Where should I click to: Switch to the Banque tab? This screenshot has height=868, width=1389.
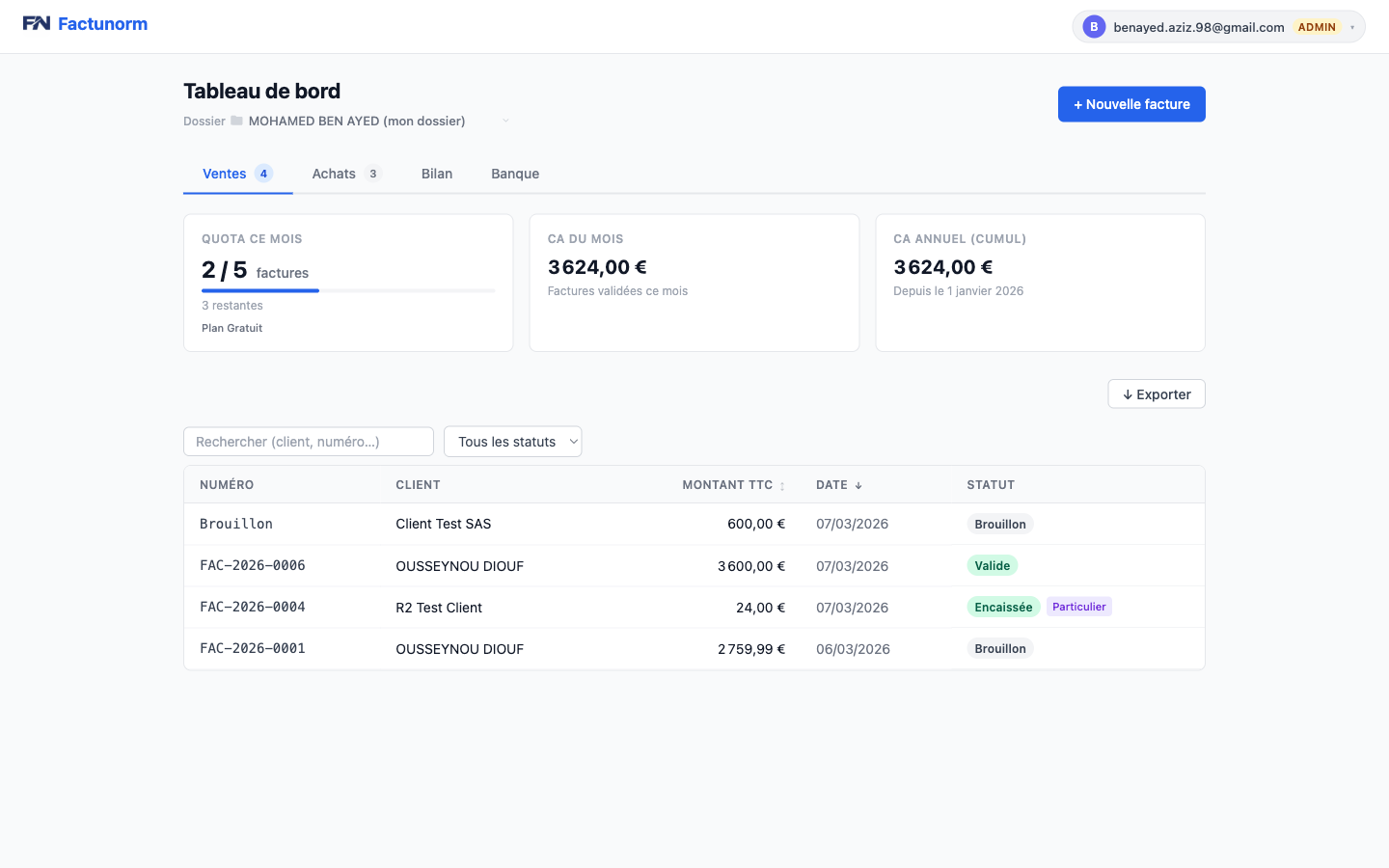click(514, 174)
